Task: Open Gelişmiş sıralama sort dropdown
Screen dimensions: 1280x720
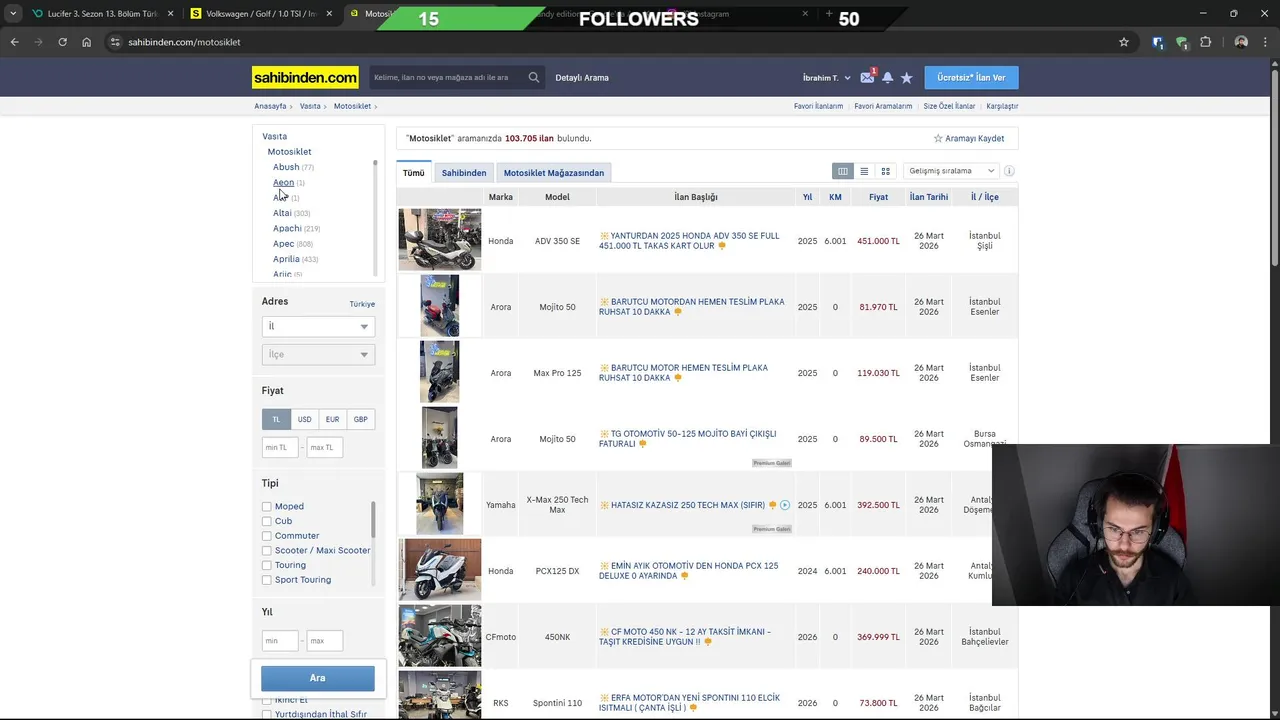Action: (x=951, y=171)
